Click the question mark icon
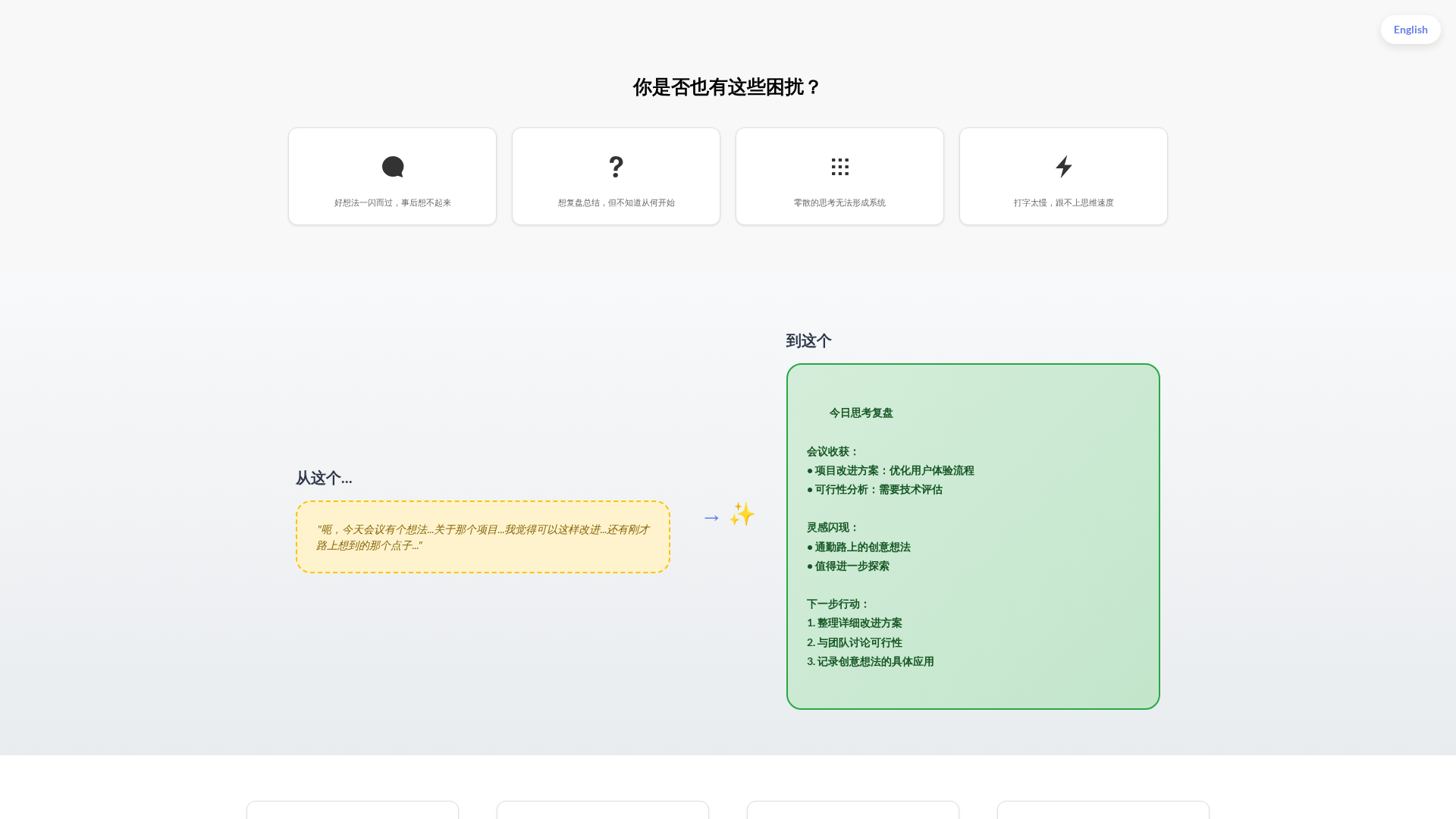Viewport: 1456px width, 819px height. (616, 167)
